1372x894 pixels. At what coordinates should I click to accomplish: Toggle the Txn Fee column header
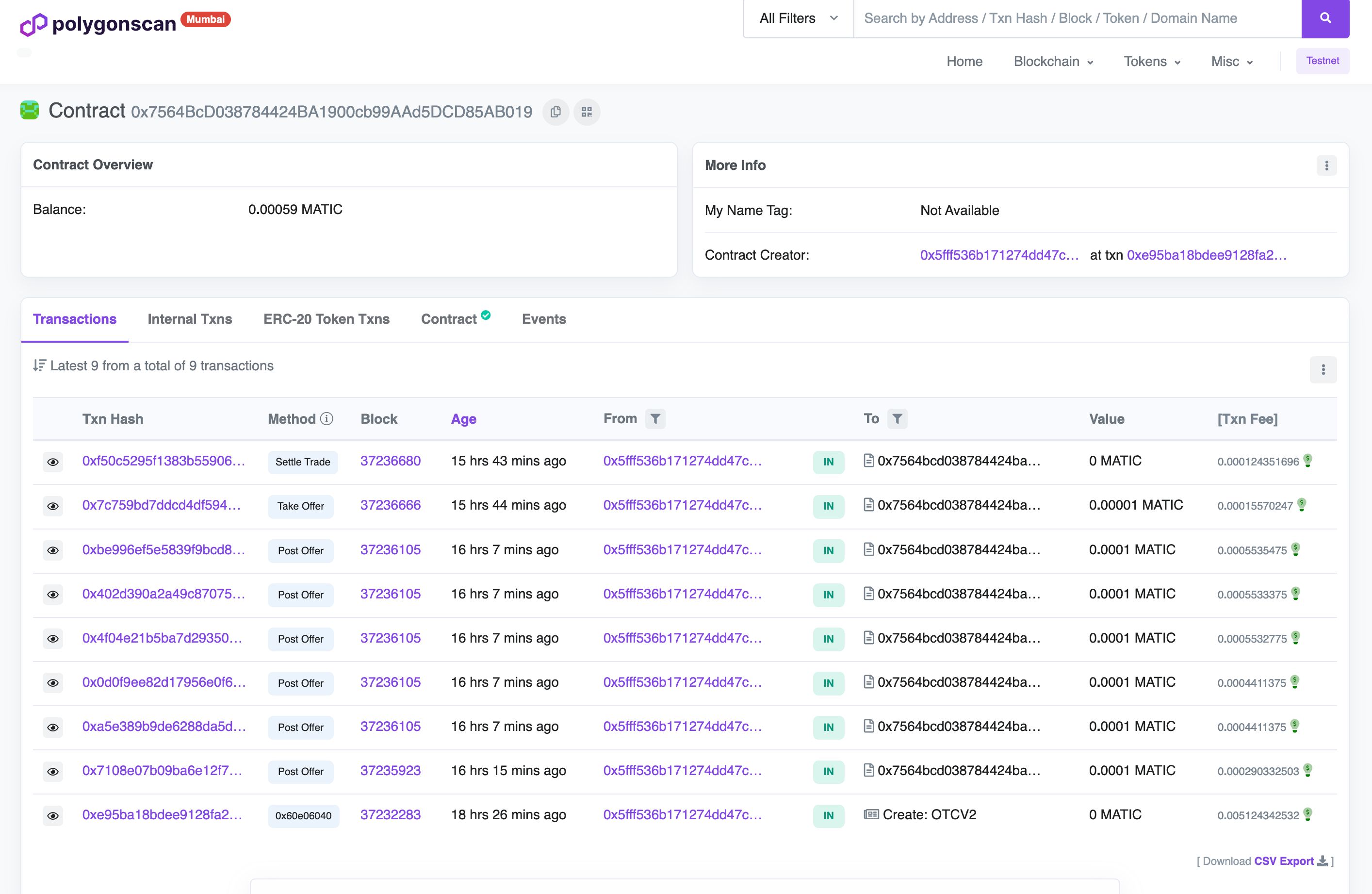pyautogui.click(x=1247, y=419)
